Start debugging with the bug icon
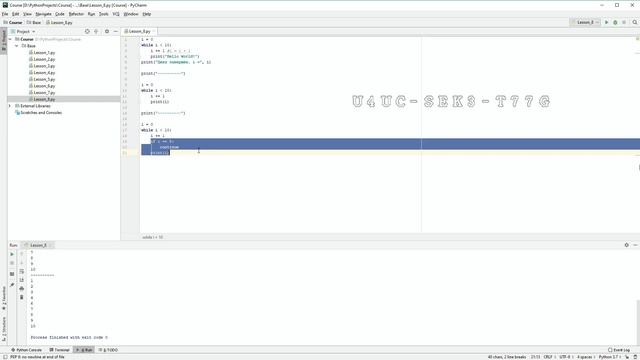The height and width of the screenshot is (360, 640). [x=615, y=22]
